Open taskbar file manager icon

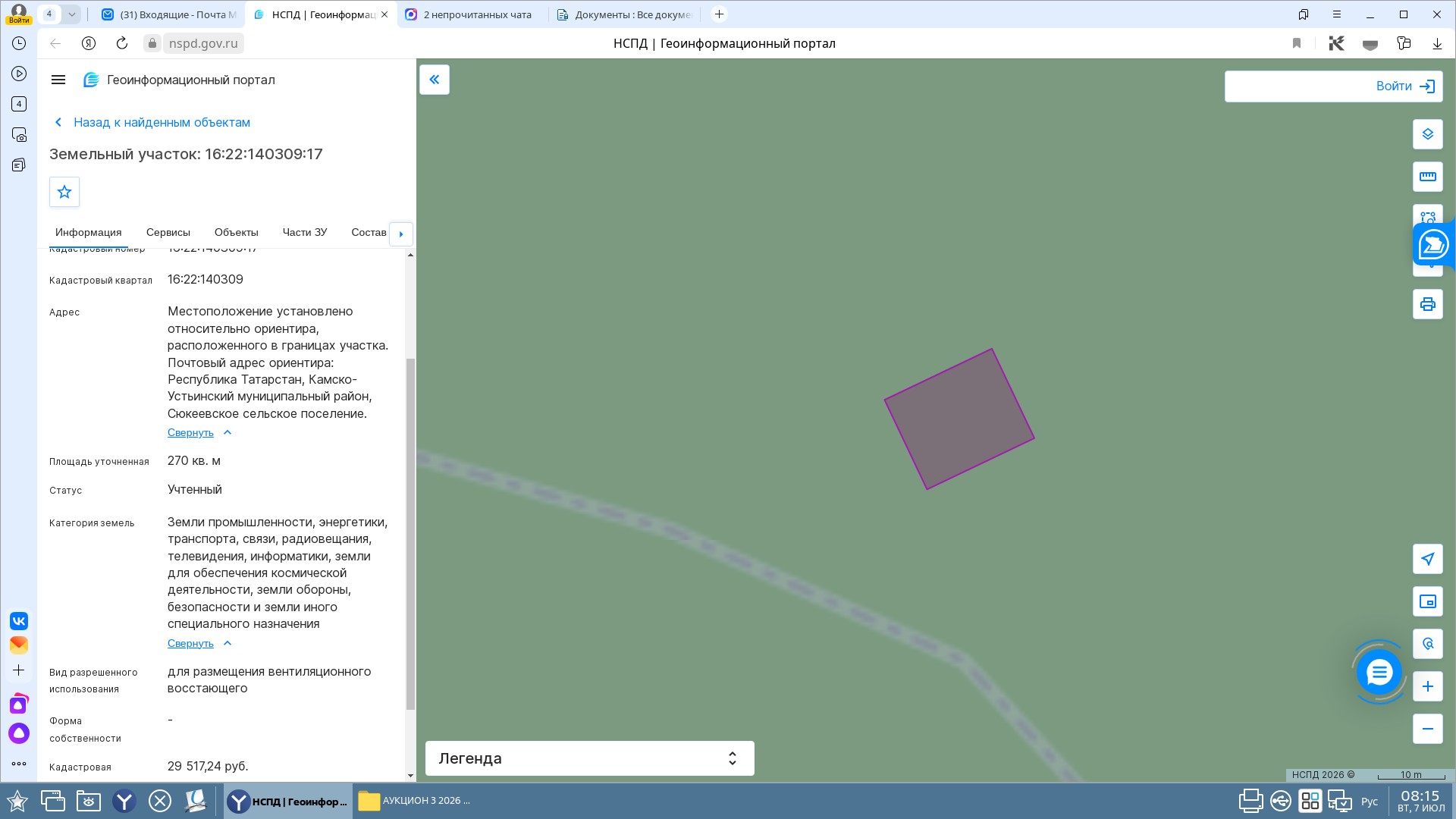click(89, 801)
